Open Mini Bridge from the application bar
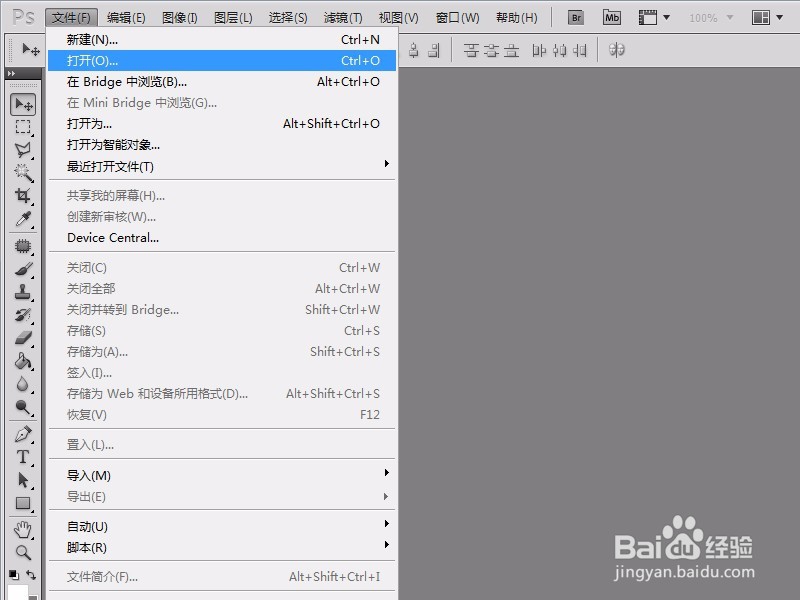Image resolution: width=800 pixels, height=600 pixels. click(x=611, y=17)
